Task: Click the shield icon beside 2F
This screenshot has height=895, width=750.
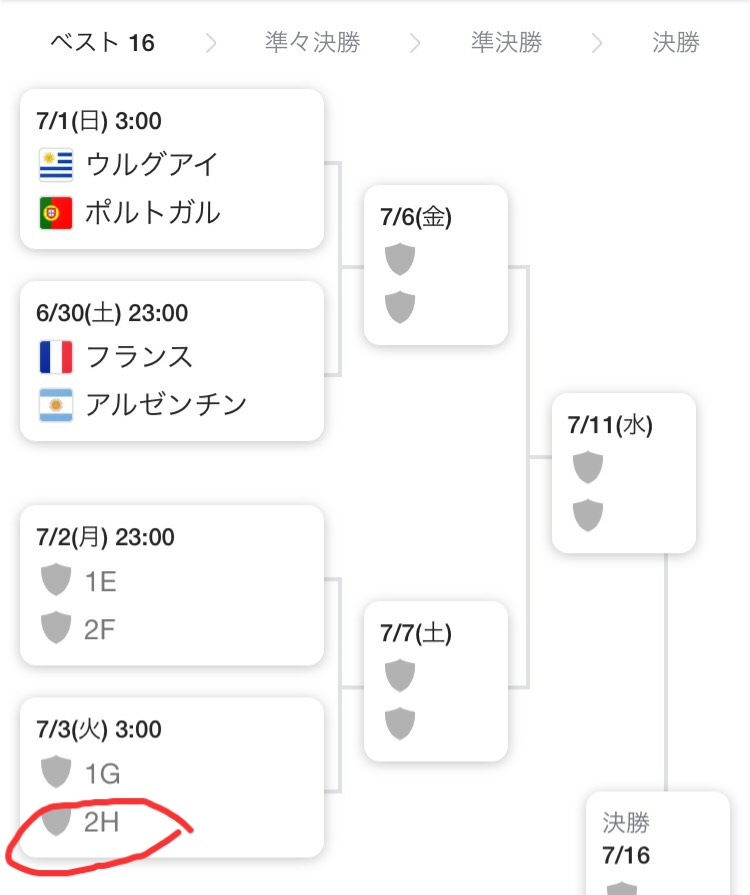Action: coord(56,628)
